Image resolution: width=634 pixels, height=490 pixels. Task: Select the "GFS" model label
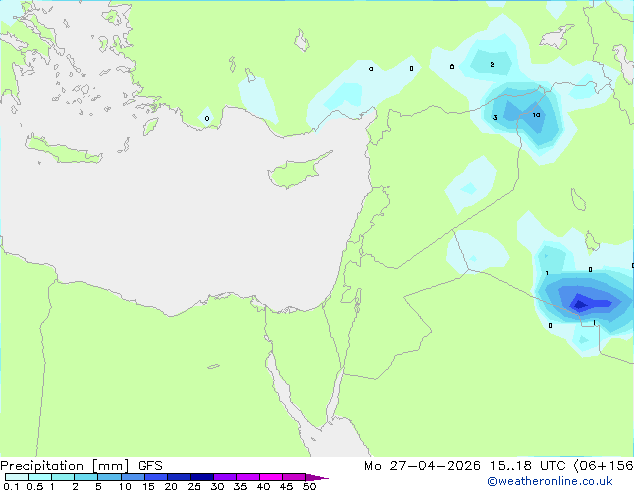pyautogui.click(x=150, y=466)
